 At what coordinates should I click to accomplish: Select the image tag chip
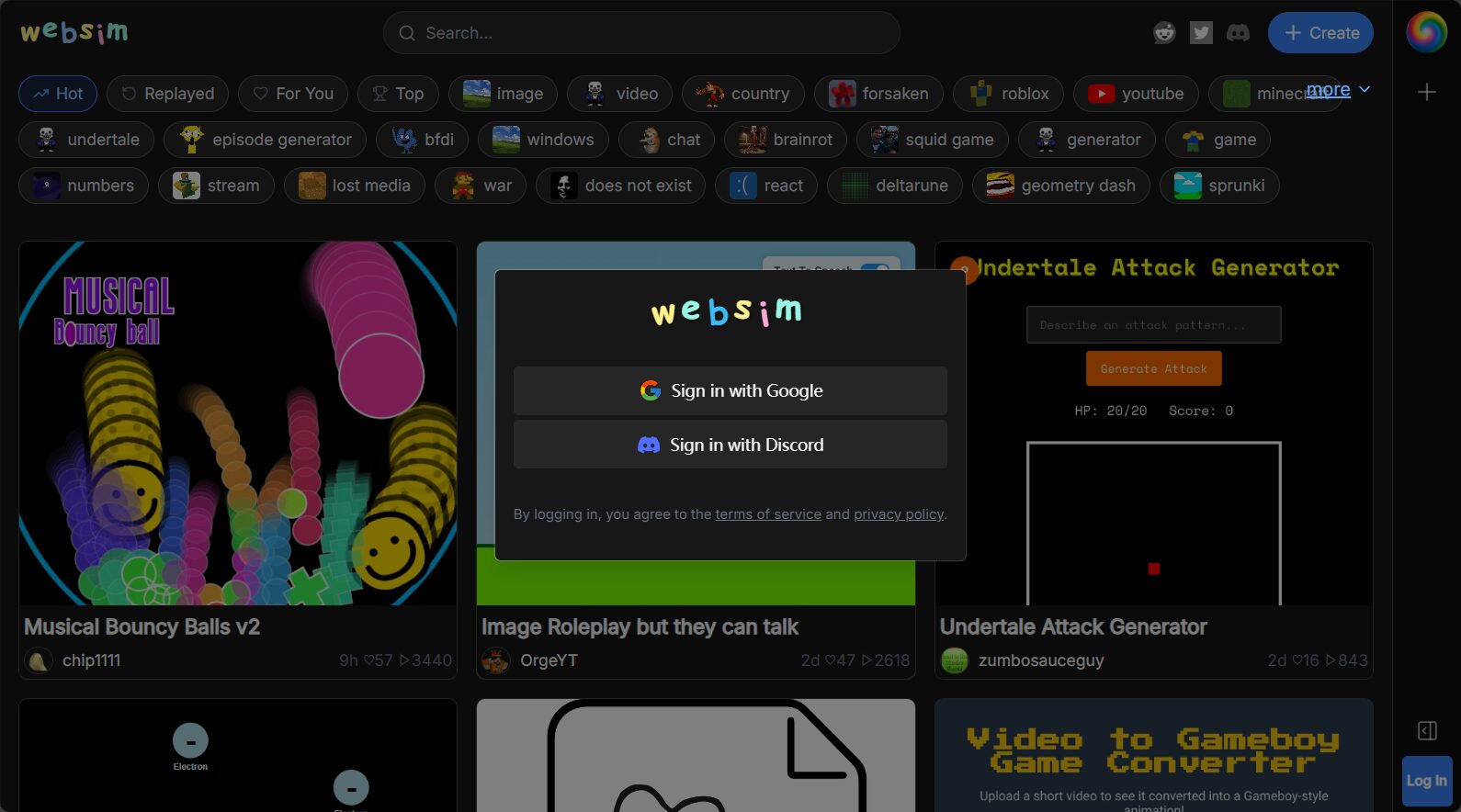503,94
